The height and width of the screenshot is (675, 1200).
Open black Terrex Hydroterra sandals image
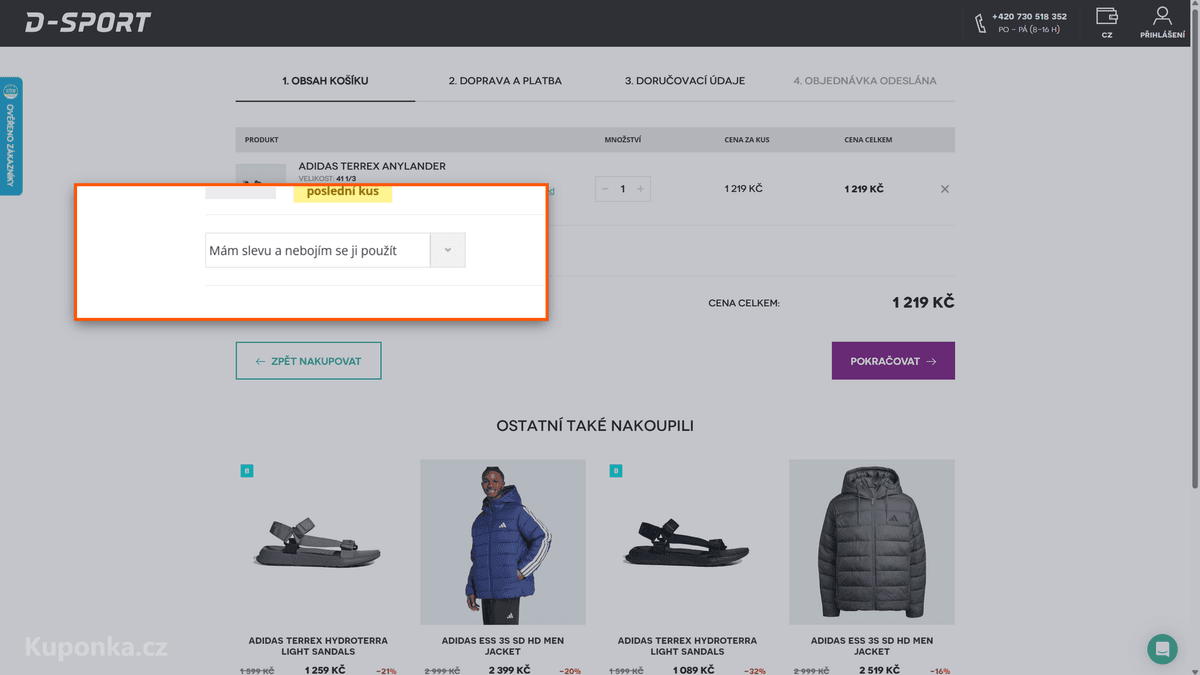pyautogui.click(x=687, y=542)
